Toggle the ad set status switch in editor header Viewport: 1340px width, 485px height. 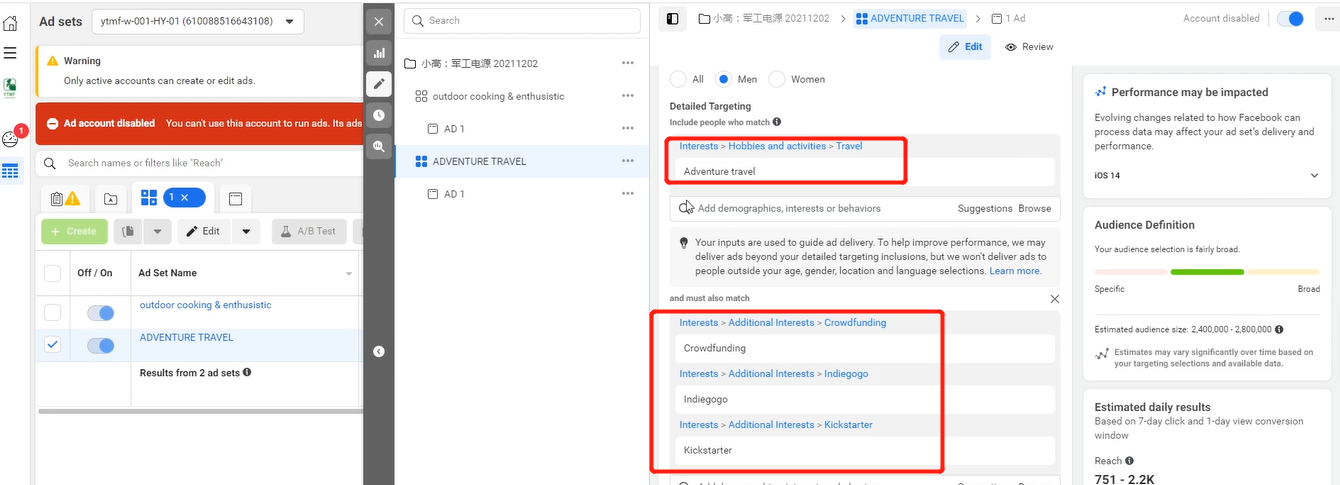1291,18
